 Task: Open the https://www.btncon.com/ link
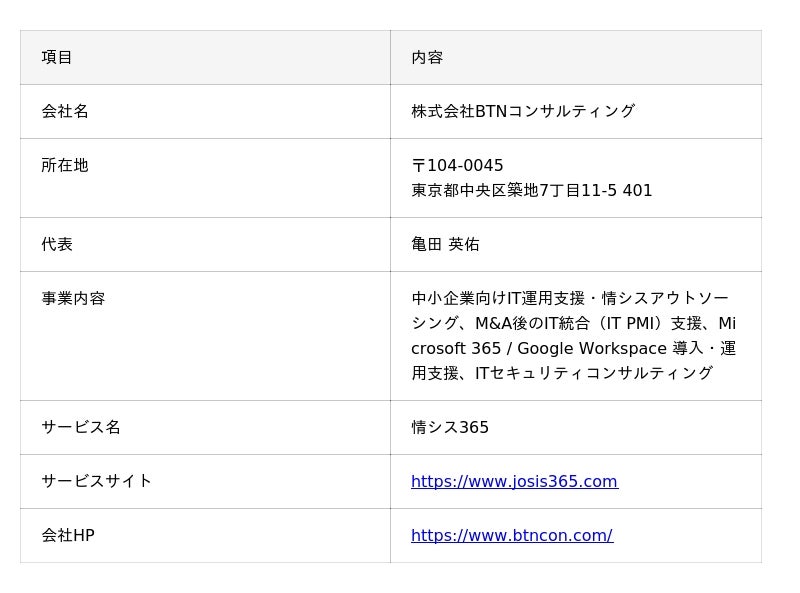coord(511,536)
